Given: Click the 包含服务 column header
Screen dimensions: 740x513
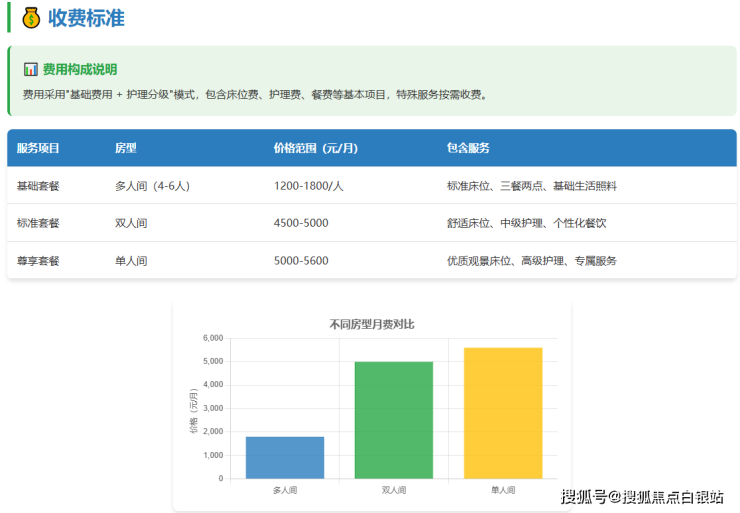Looking at the screenshot, I should point(468,148).
